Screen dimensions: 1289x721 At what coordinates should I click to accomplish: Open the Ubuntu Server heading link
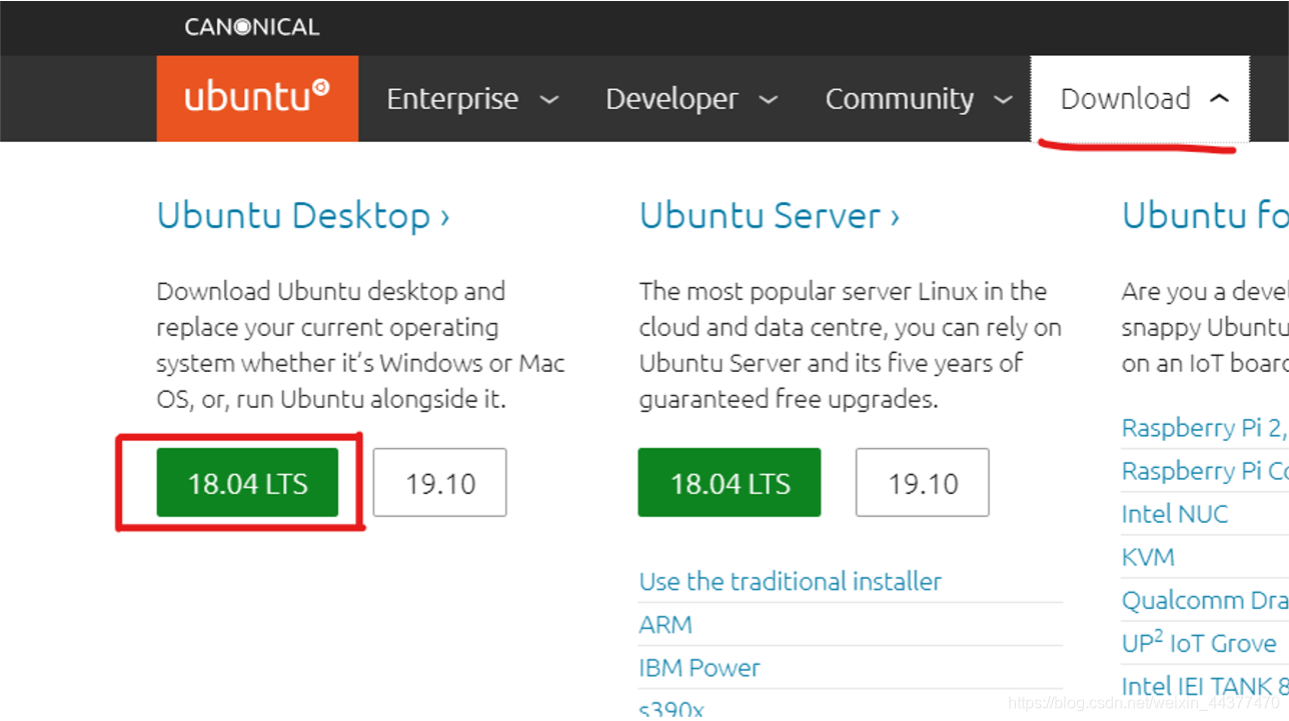point(769,215)
